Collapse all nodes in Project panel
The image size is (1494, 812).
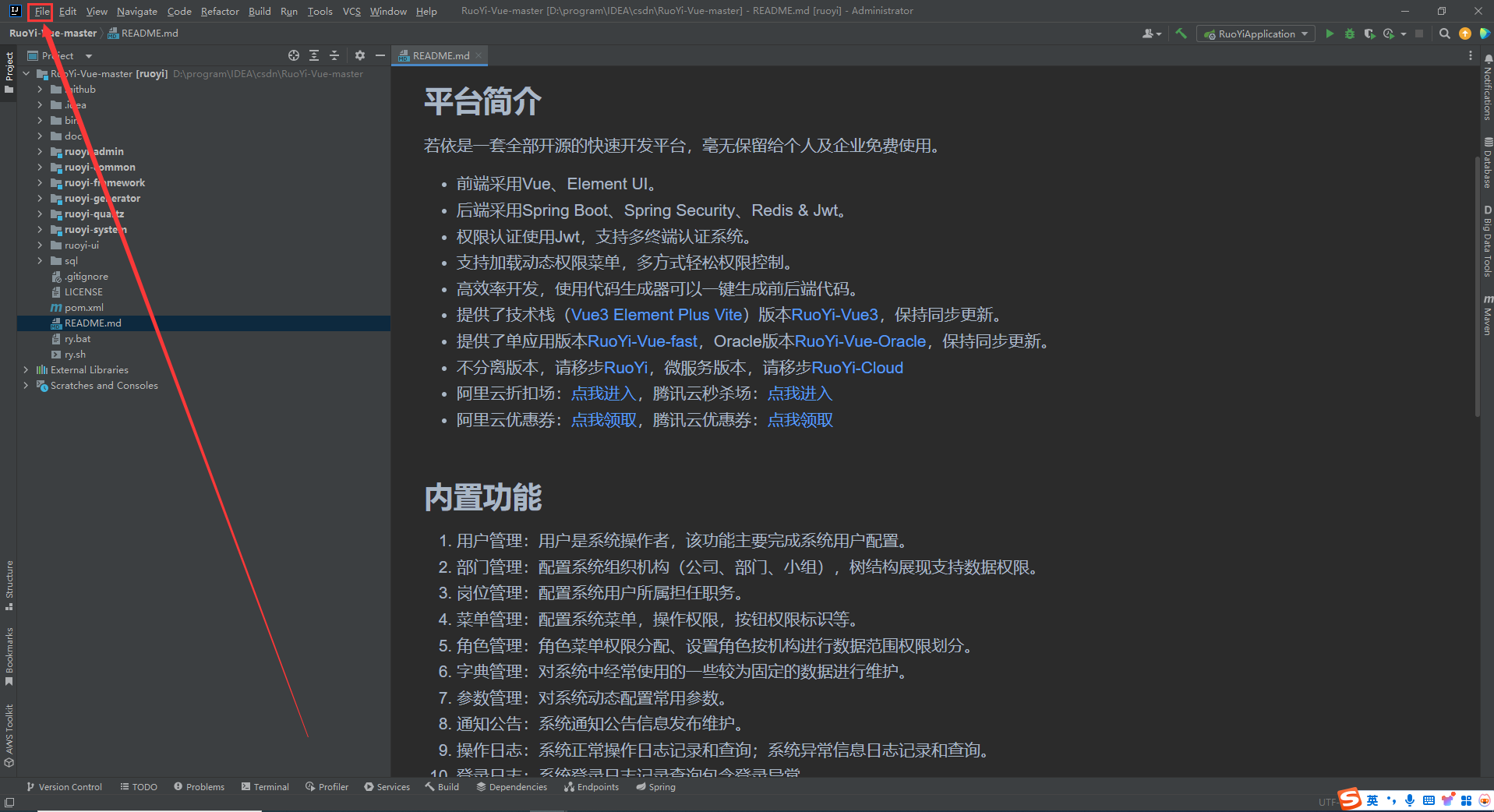[334, 55]
